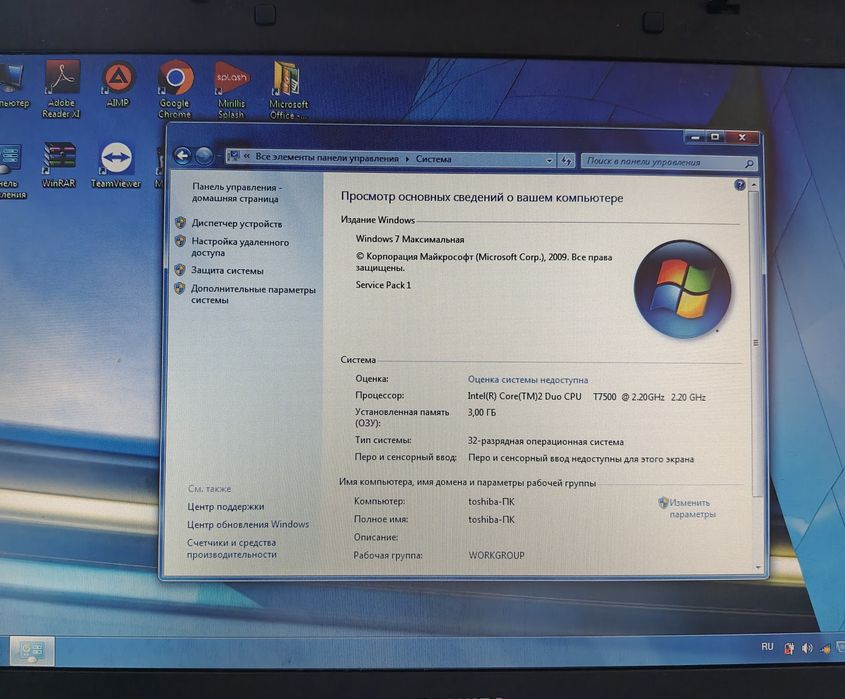Open 'Счетчики и средства производительности' link

pos(232,548)
